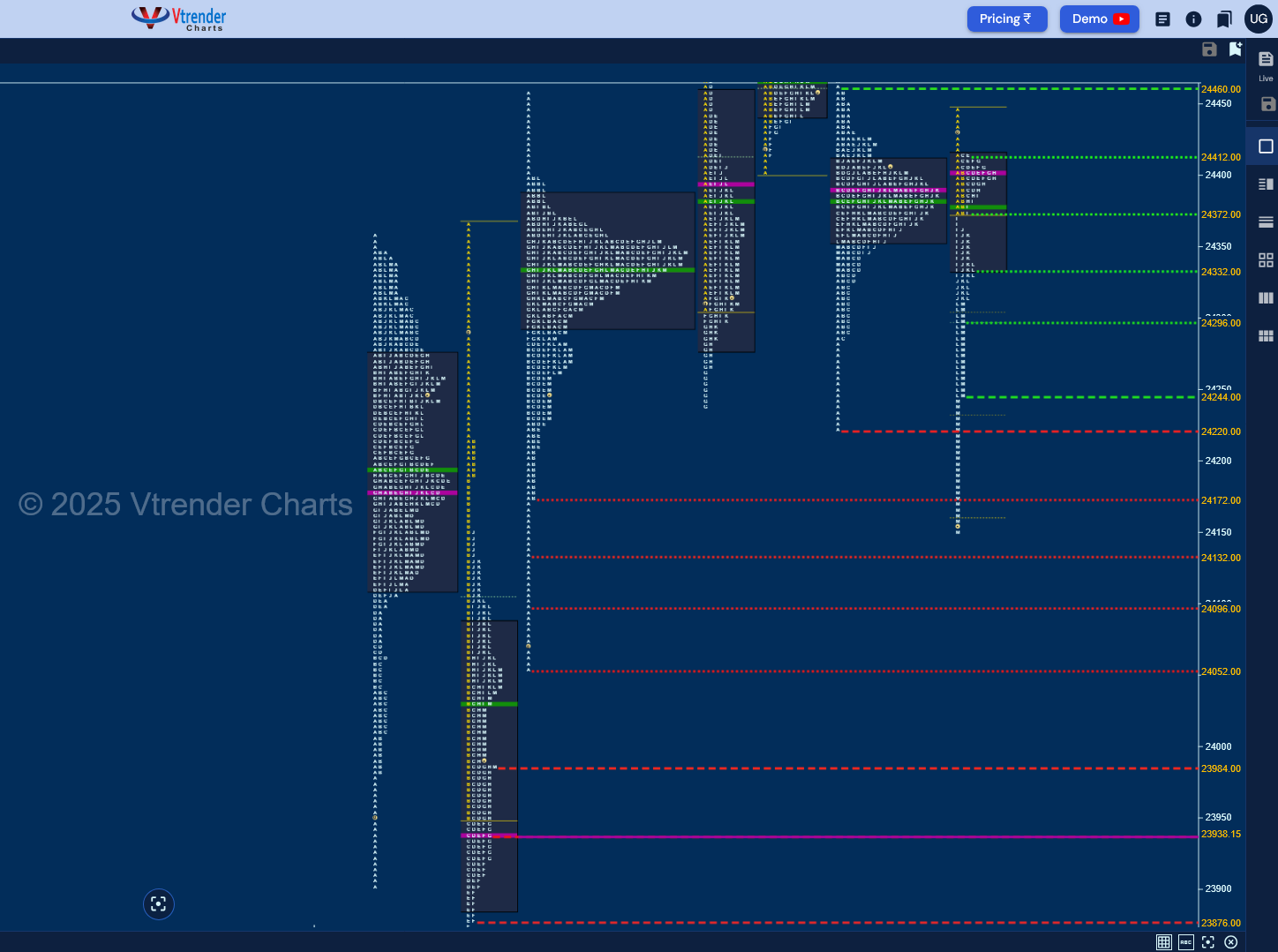Click the circular recenter button on the chart

coord(159,903)
